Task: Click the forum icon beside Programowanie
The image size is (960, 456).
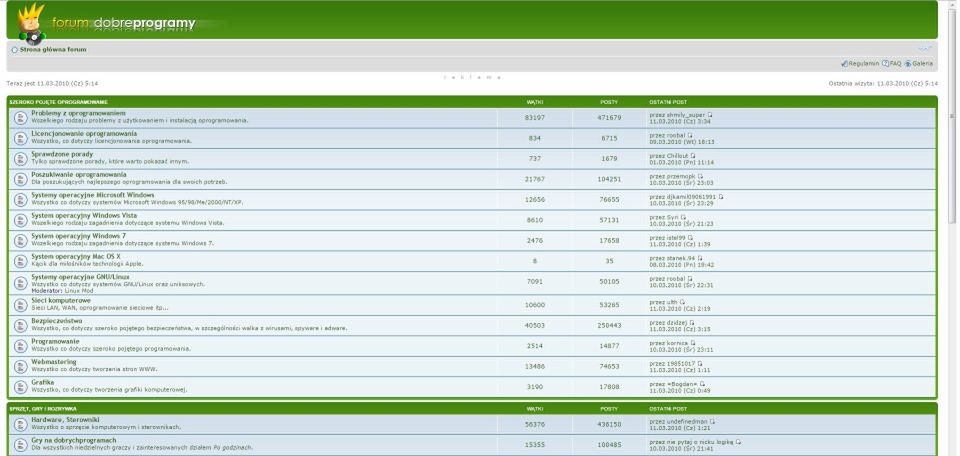Action: 21,346
